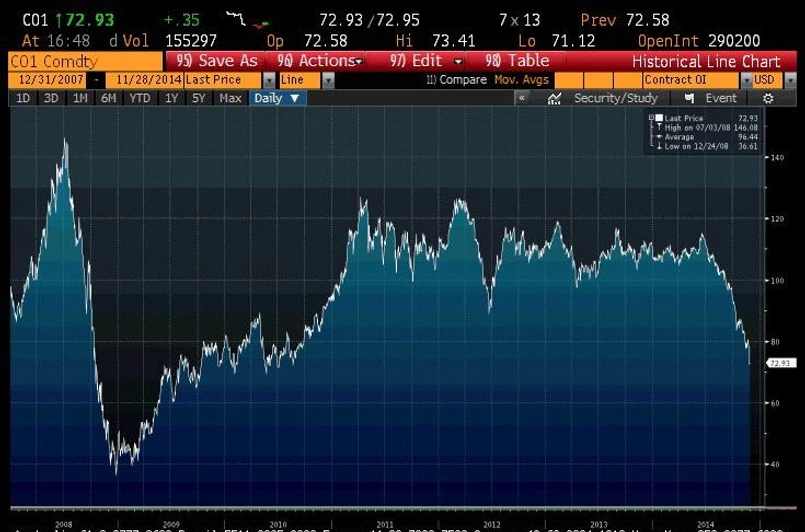Click the Prev 72.58 value
The height and width of the screenshot is (532, 805).
coord(647,21)
